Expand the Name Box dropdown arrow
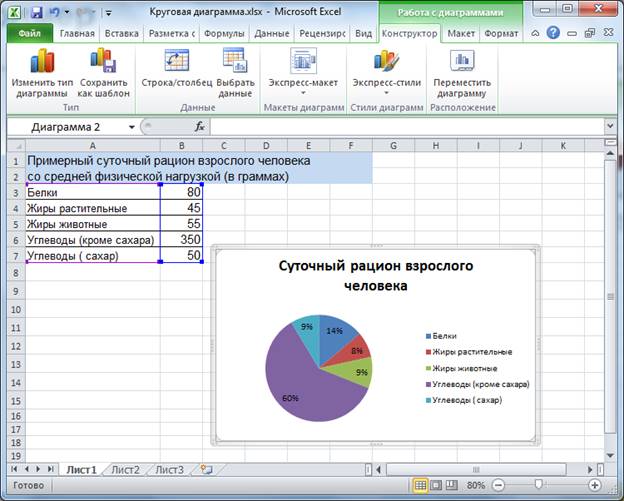Image resolution: width=624 pixels, height=501 pixels. [x=131, y=127]
